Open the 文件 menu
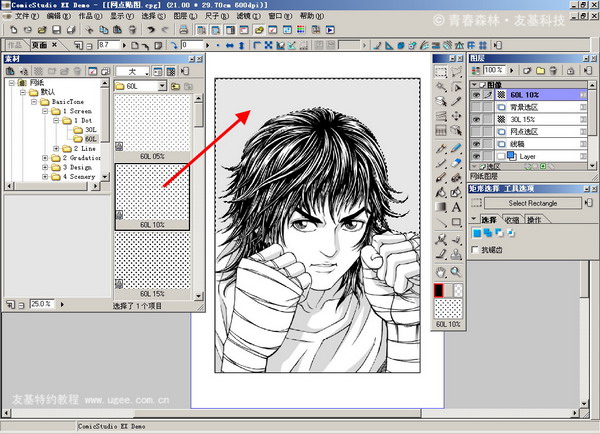Image resolution: width=600 pixels, height=434 pixels. tap(26, 16)
